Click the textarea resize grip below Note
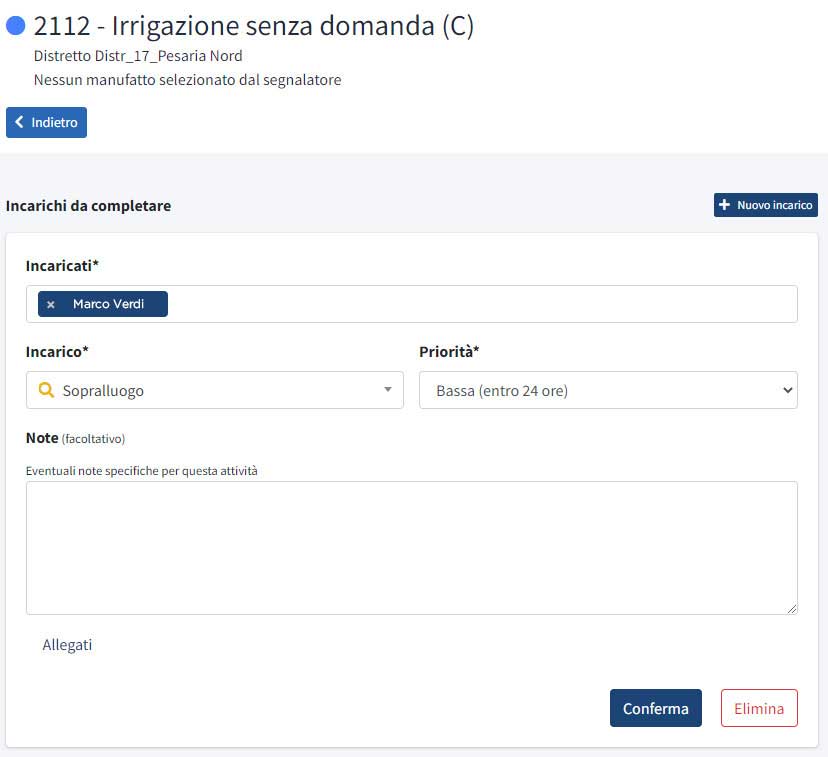Image resolution: width=828 pixels, height=757 pixels. 793,608
